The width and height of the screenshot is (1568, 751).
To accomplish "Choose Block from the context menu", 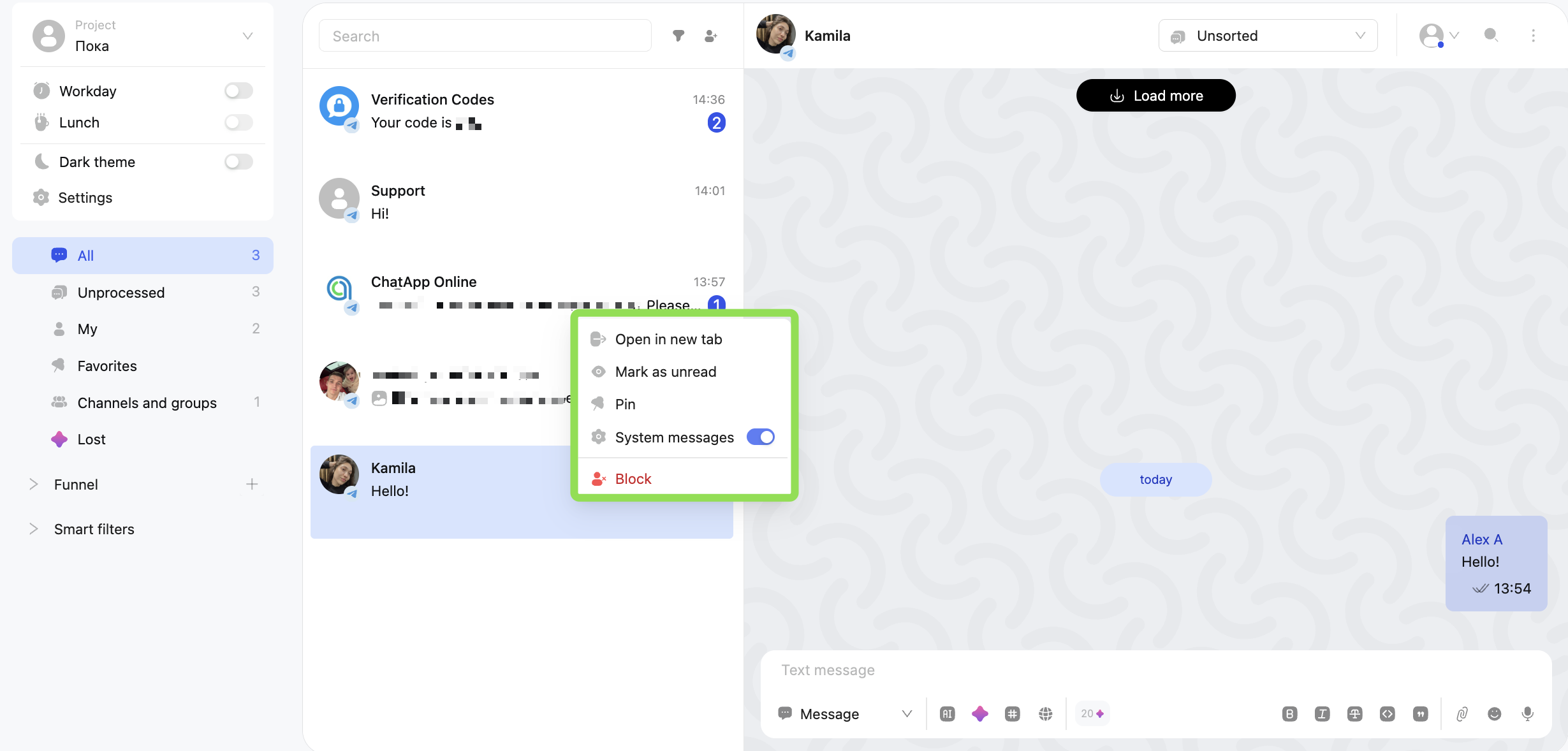I will tap(684, 479).
